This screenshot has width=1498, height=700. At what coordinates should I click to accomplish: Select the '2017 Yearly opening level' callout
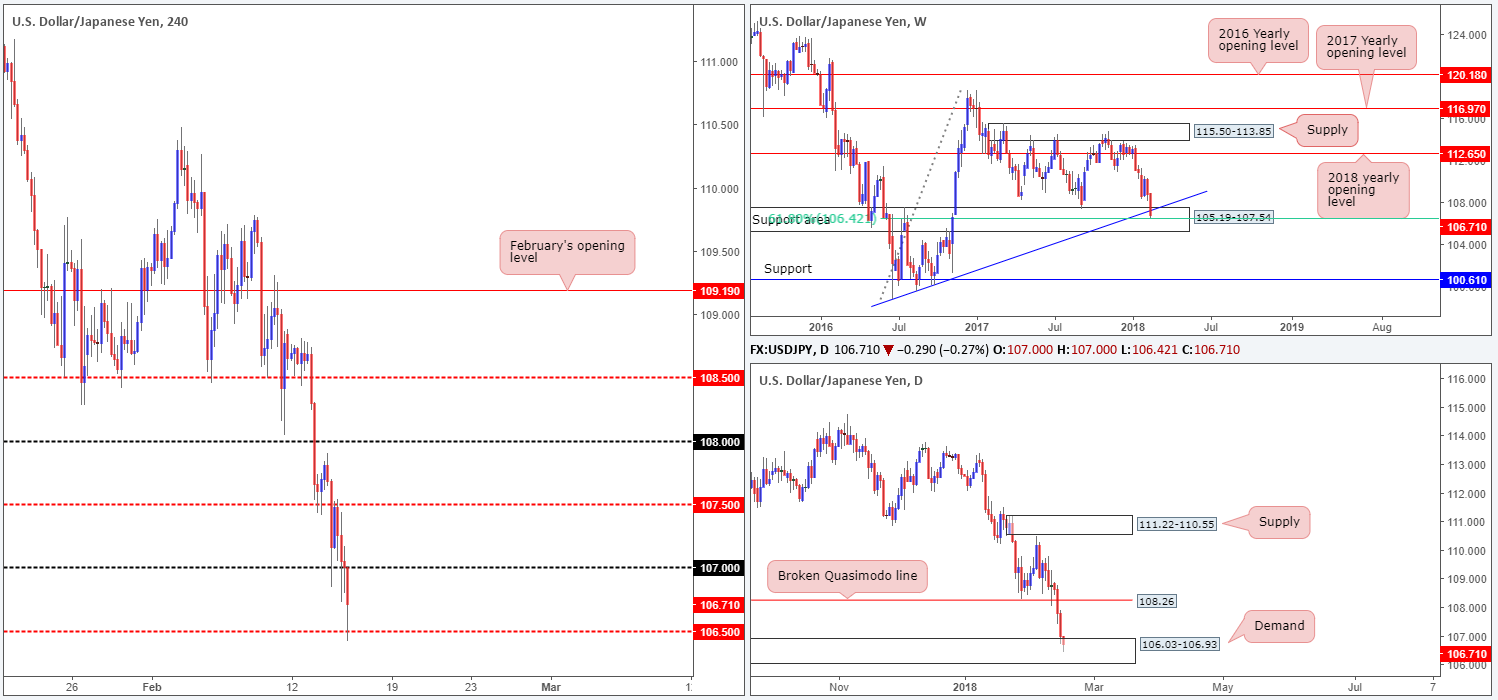tap(1367, 46)
